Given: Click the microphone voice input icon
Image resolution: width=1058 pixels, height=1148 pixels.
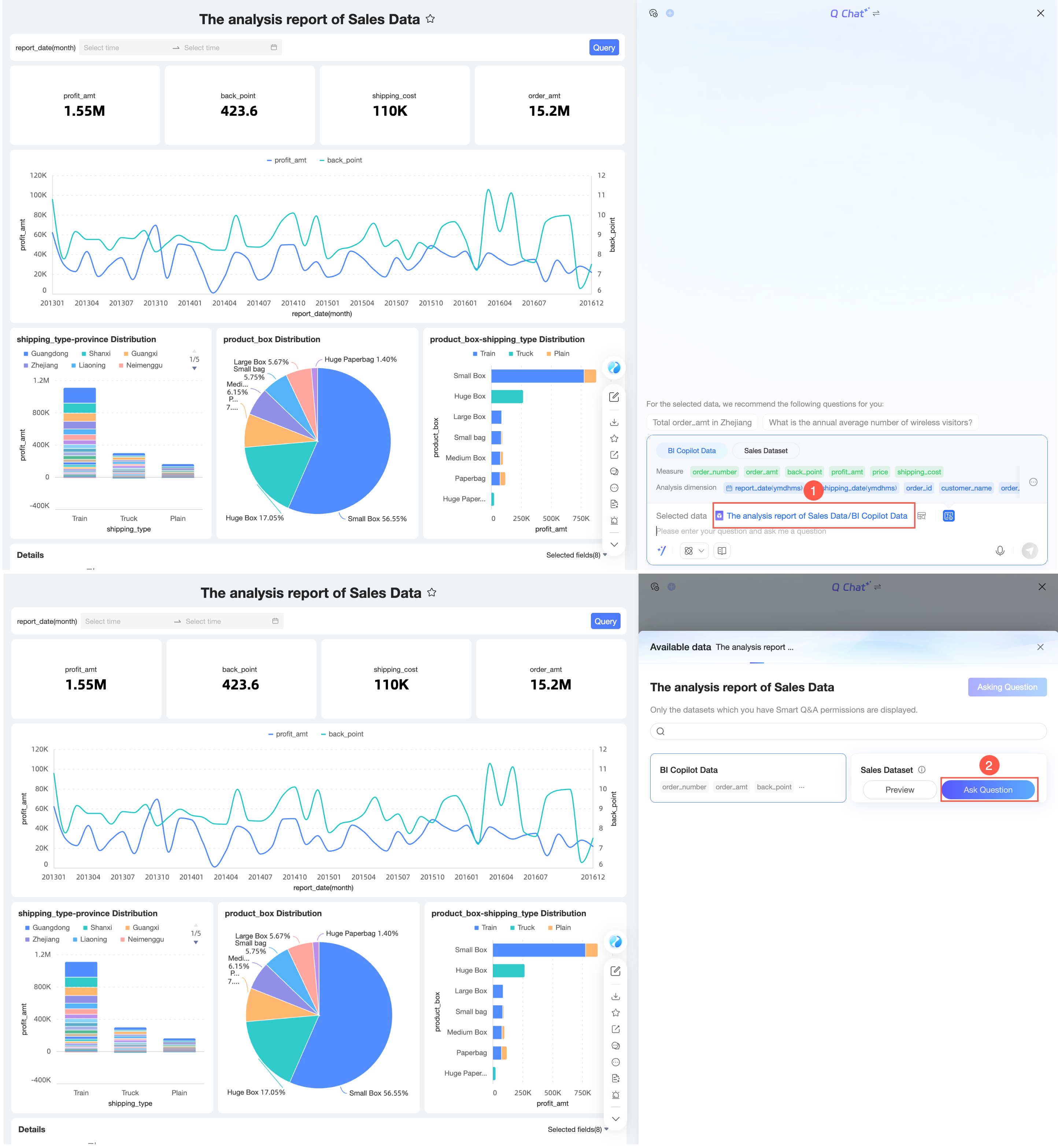Looking at the screenshot, I should pyautogui.click(x=1000, y=551).
